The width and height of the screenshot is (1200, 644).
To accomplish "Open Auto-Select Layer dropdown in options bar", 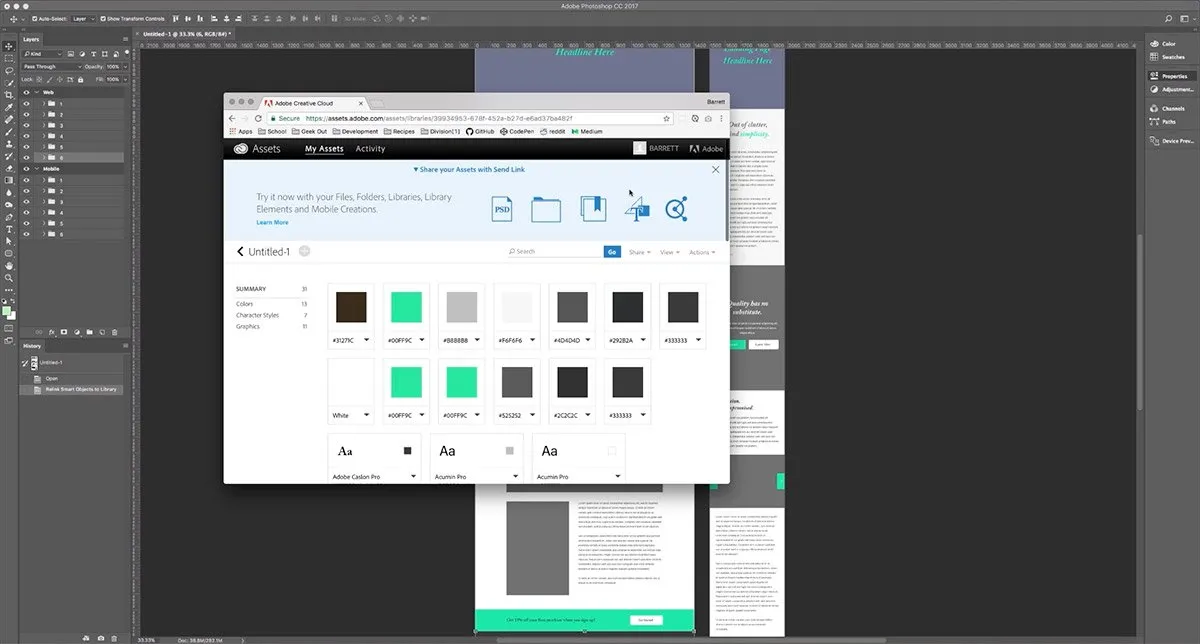I will tap(83, 18).
